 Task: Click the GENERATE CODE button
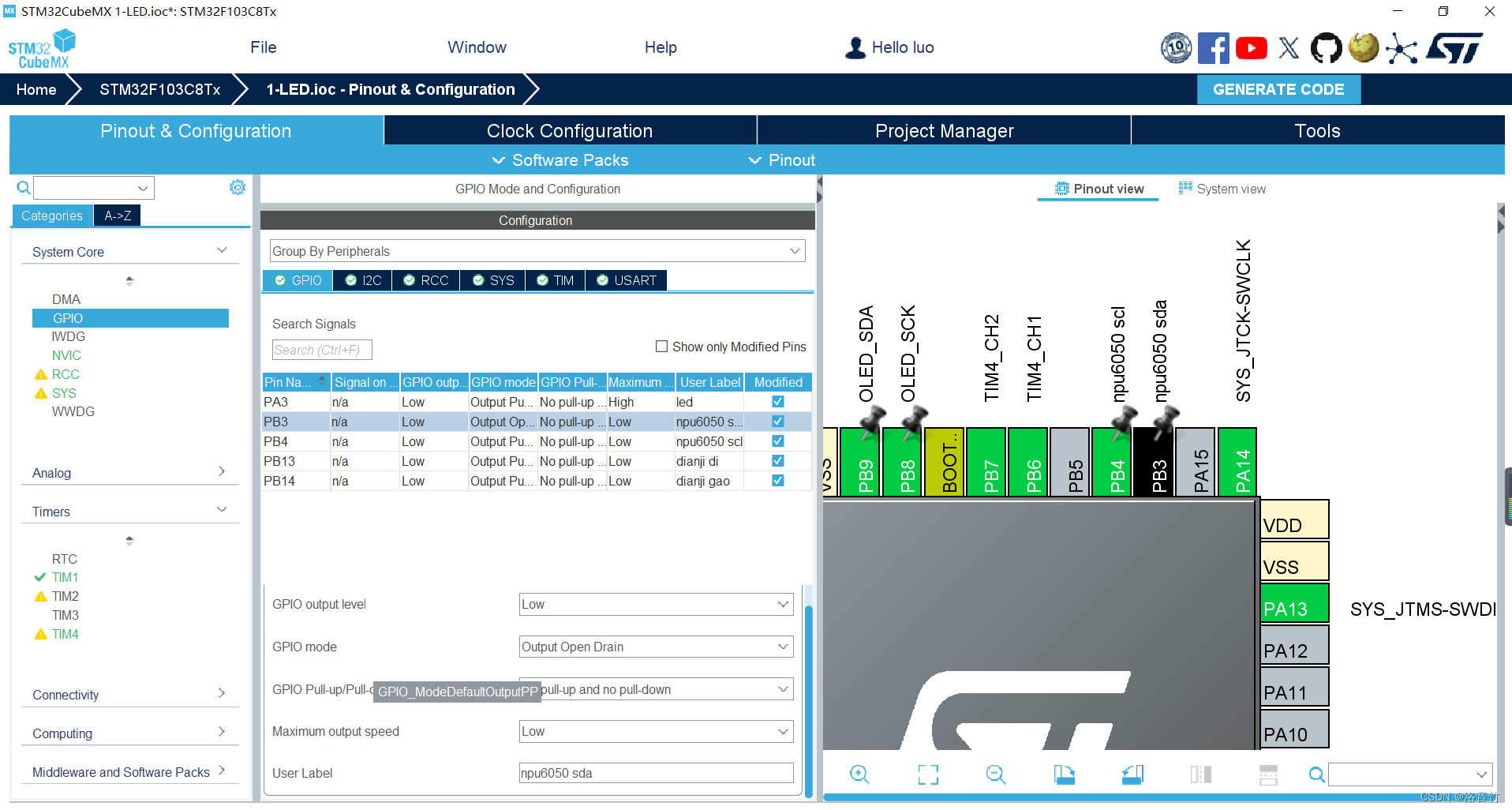(x=1278, y=89)
